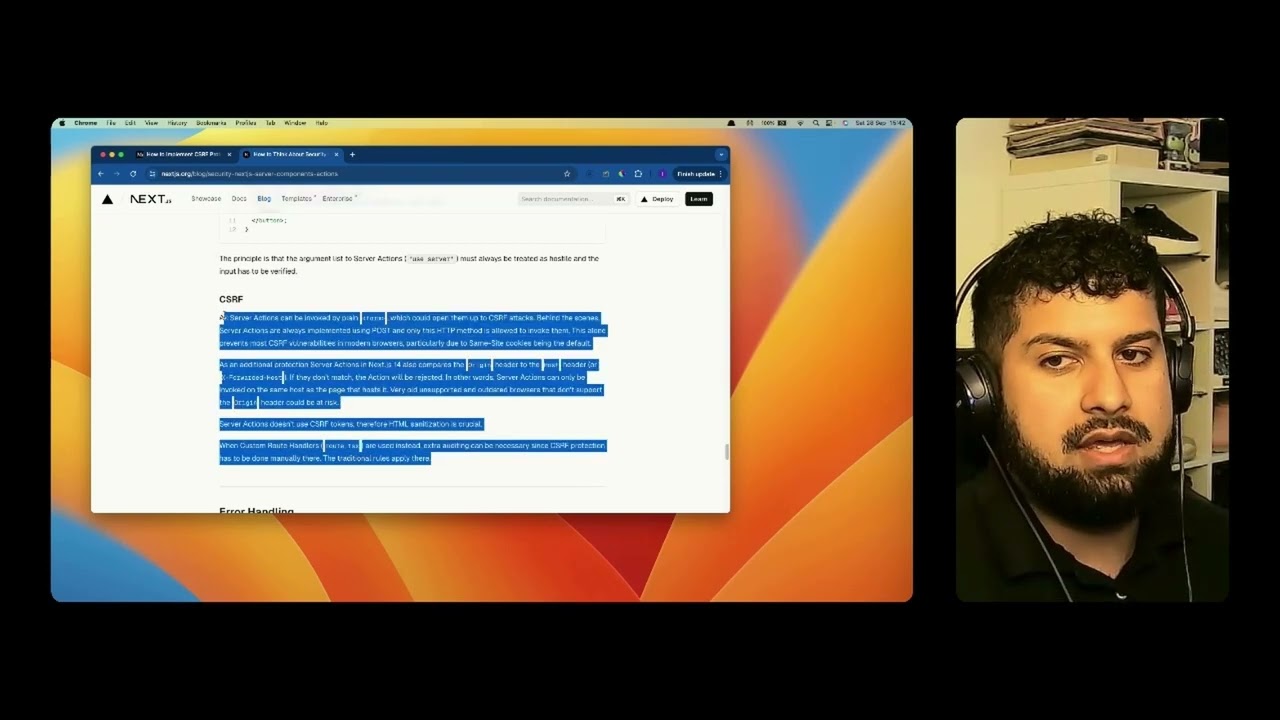Viewport: 1280px width, 720px height.
Task: Bookmark this page with the star icon
Action: click(567, 174)
